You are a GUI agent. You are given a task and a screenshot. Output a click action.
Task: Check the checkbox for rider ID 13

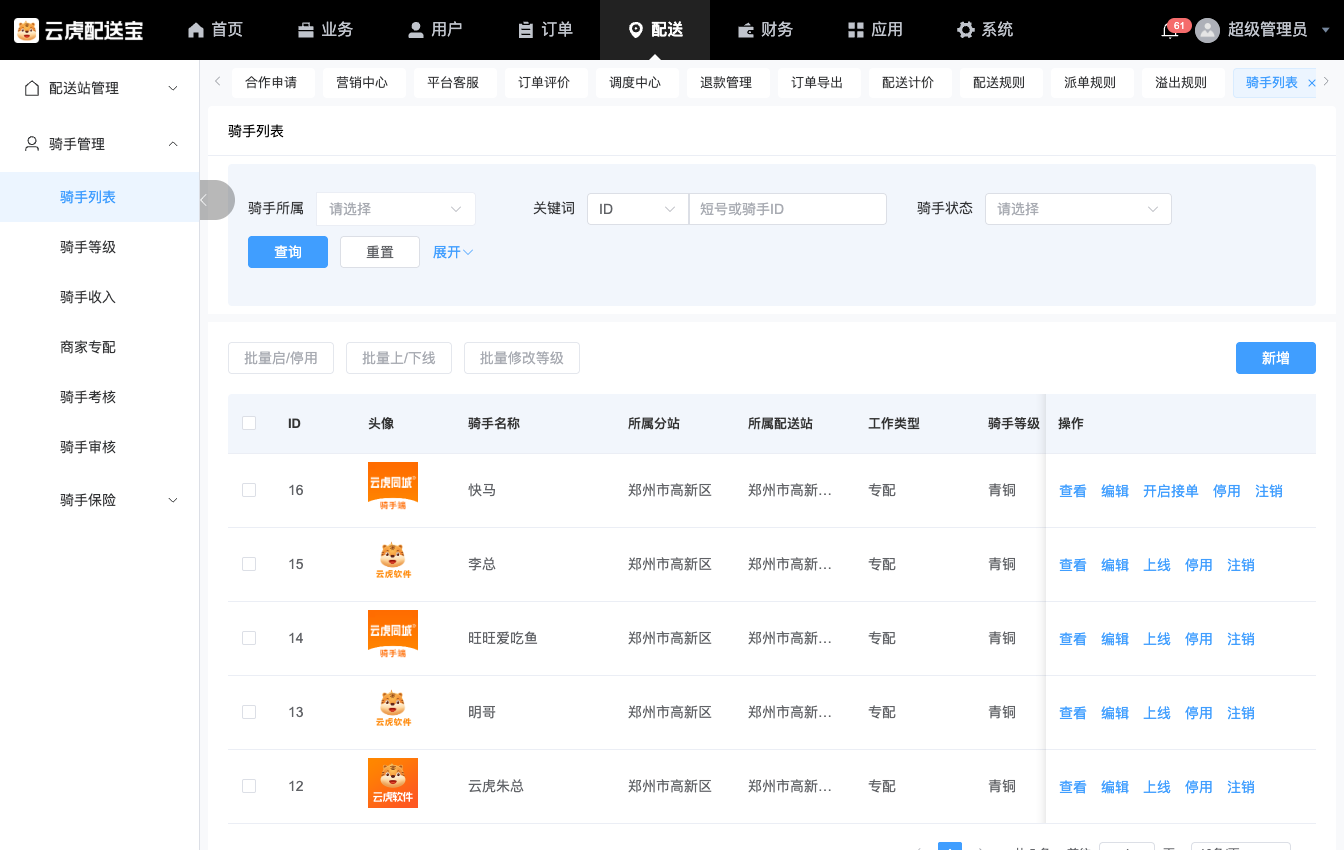coord(249,712)
